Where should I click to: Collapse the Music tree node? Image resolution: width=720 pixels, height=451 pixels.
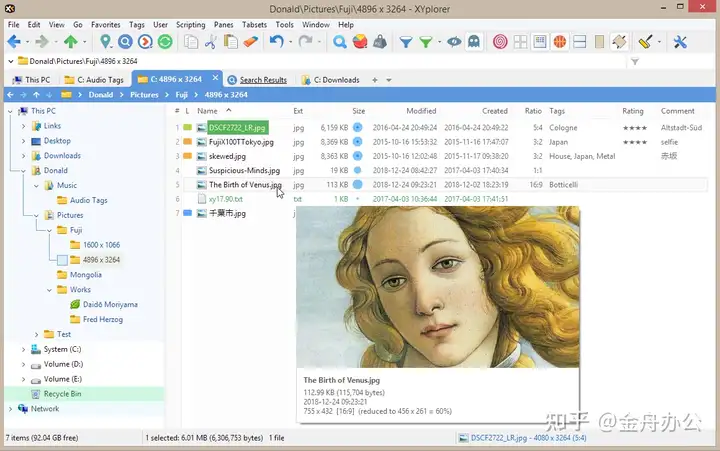tap(36, 186)
